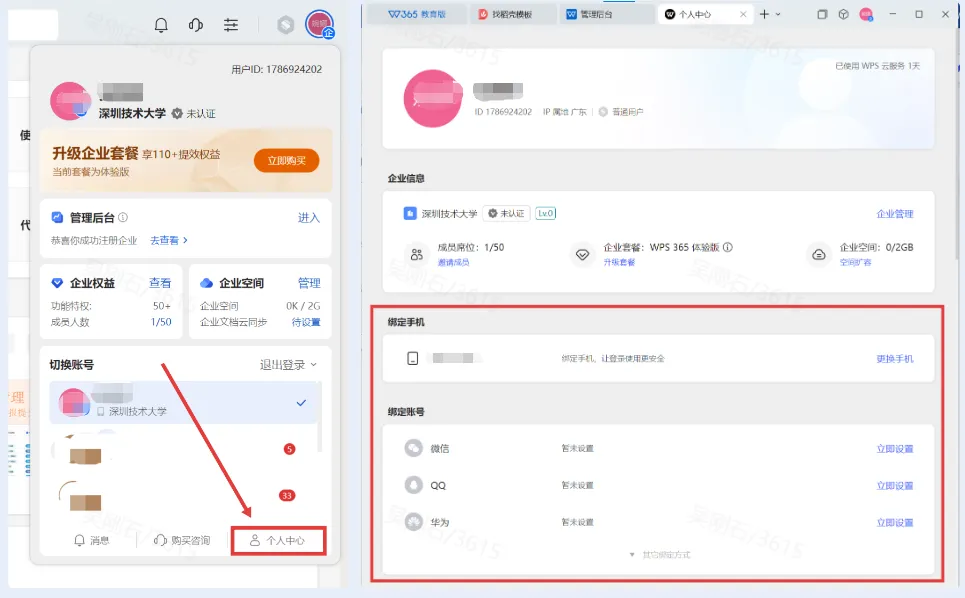
Task: Click the blue diamond 企业权益 icon
Action: pyautogui.click(x=57, y=283)
